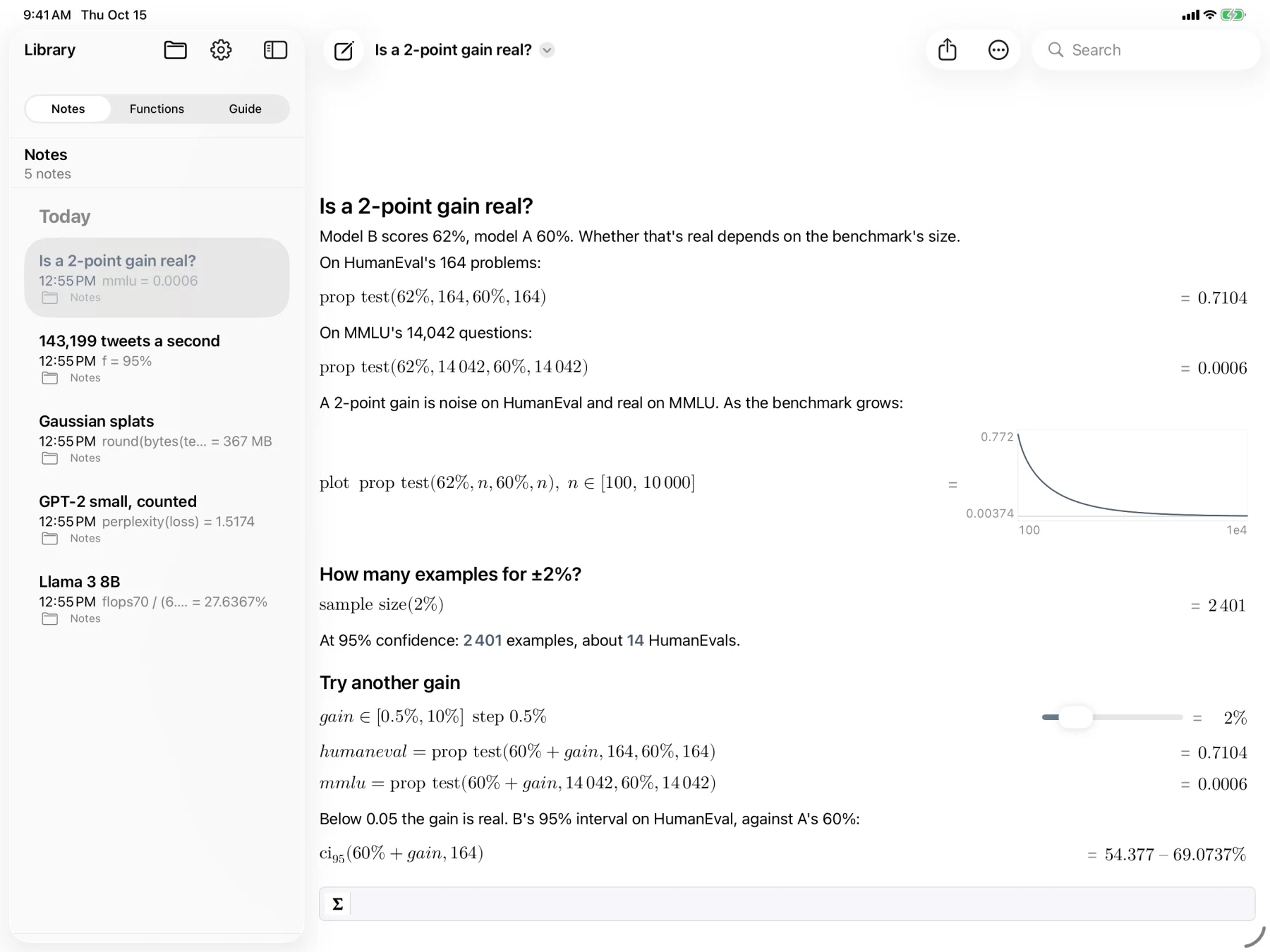Tap the battery icon in status bar

[1233, 15]
